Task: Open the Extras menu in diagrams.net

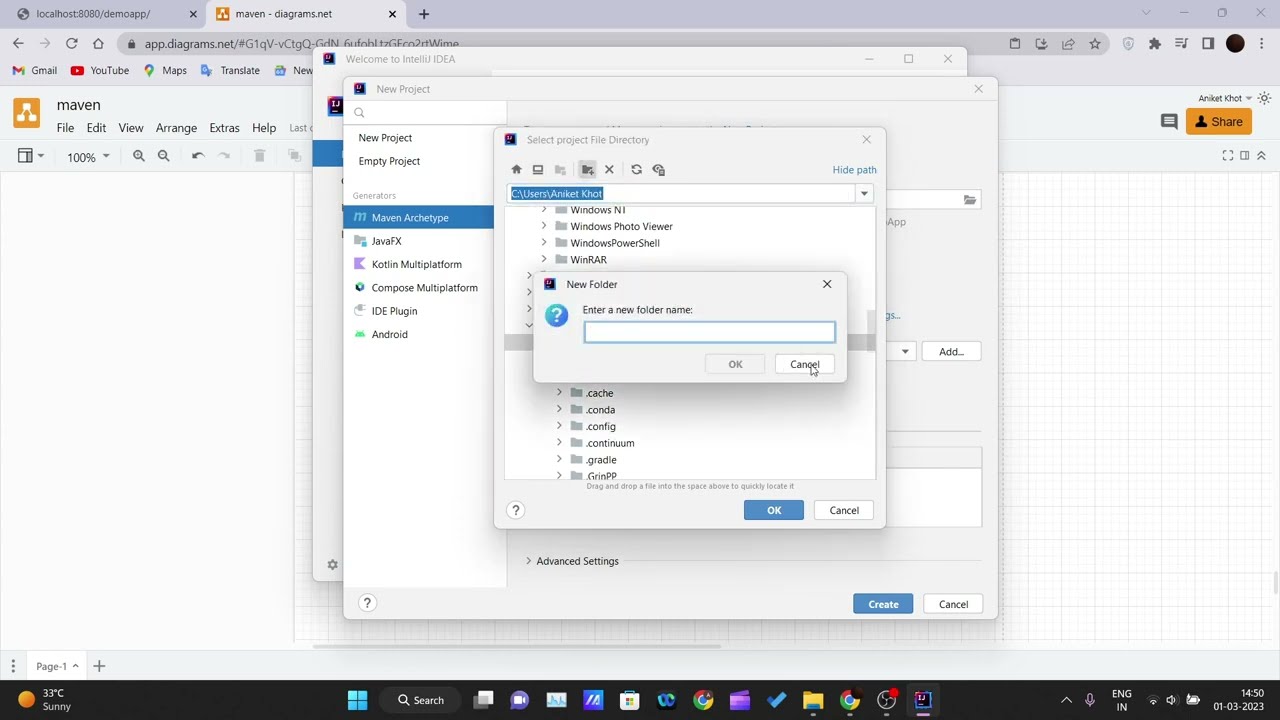Action: [x=224, y=128]
